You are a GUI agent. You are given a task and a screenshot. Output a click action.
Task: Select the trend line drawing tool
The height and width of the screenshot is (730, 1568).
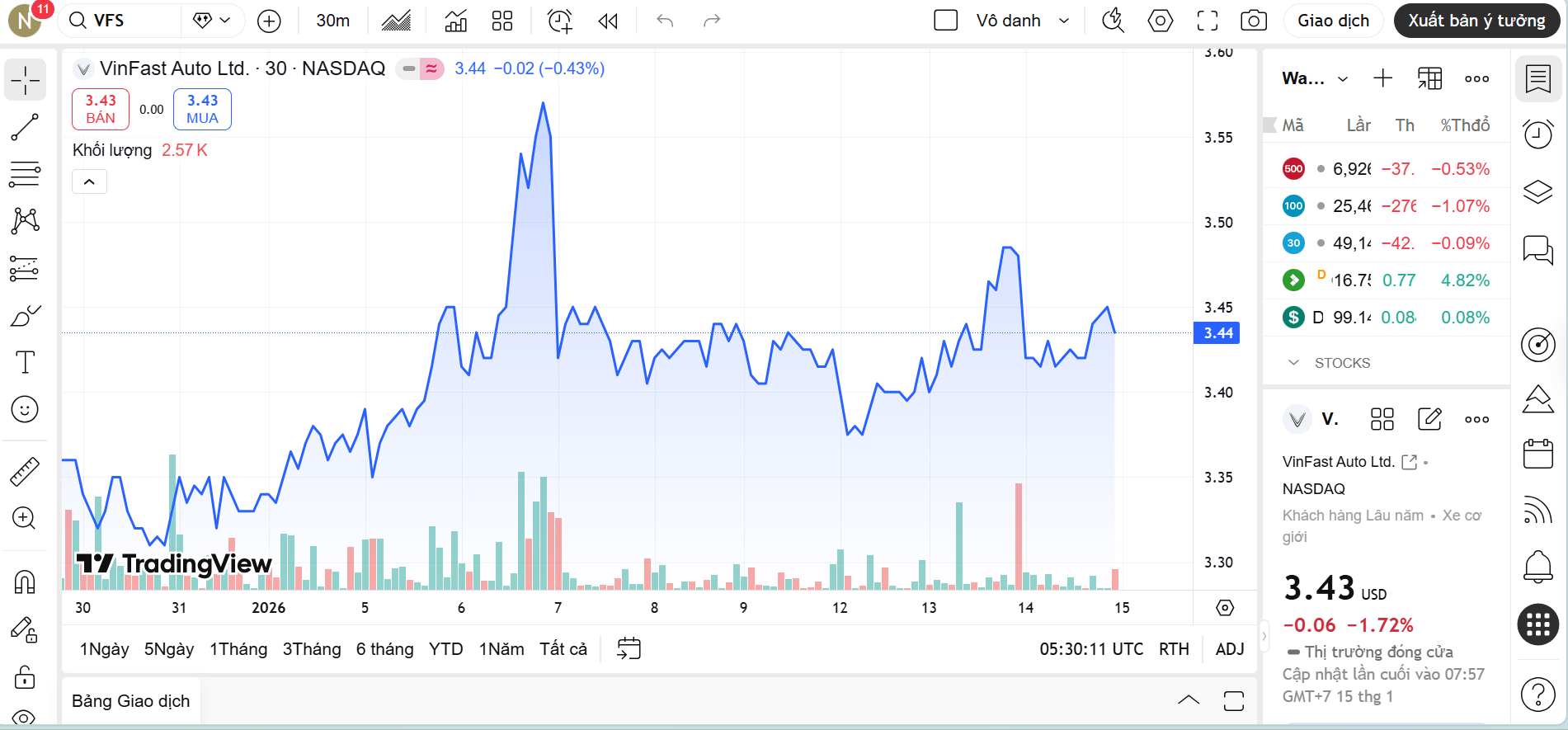pos(25,128)
